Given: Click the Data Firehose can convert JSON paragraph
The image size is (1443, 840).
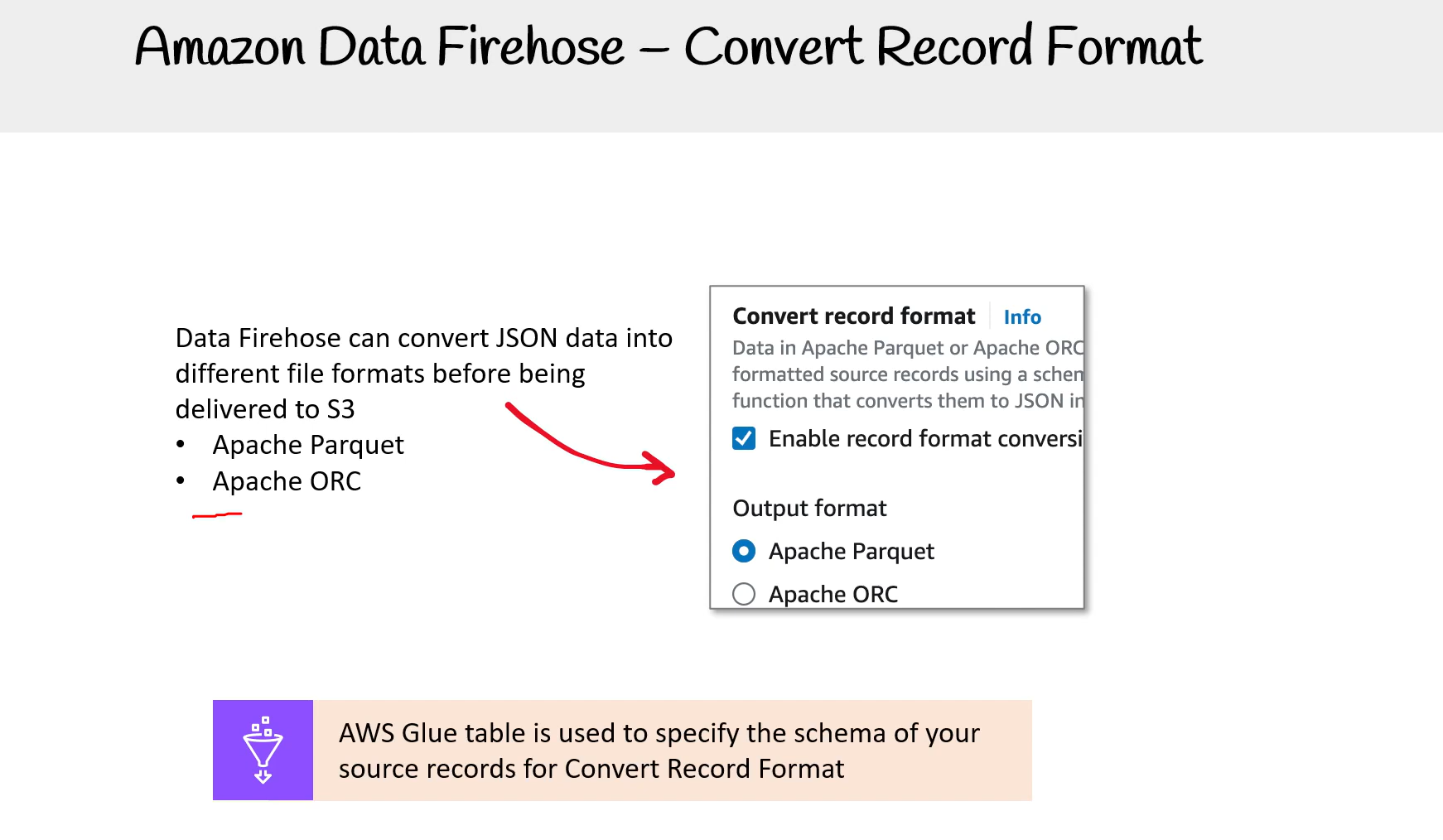Looking at the screenshot, I should click(x=423, y=374).
